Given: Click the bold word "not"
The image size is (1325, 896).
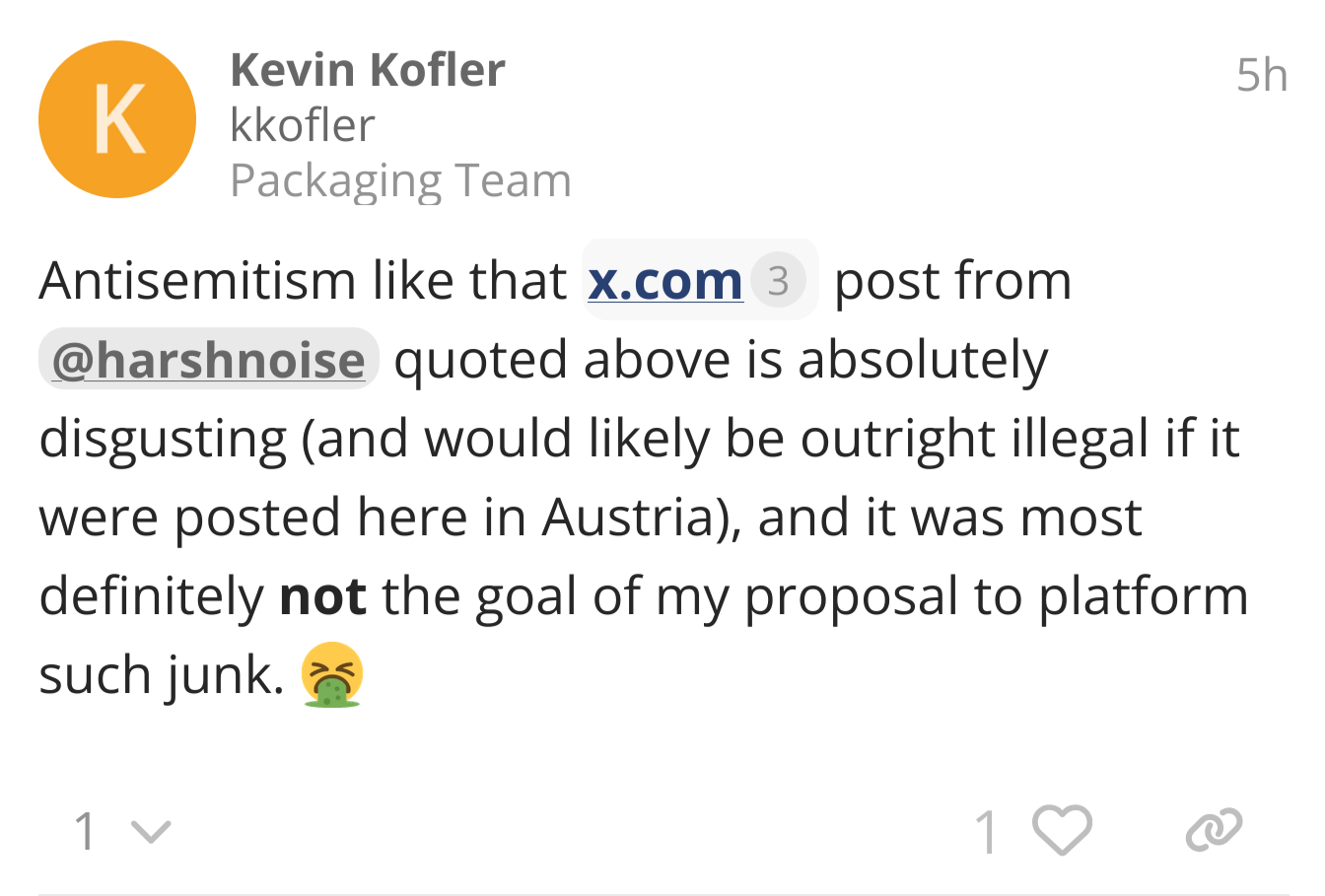Looking at the screenshot, I should pos(322,596).
